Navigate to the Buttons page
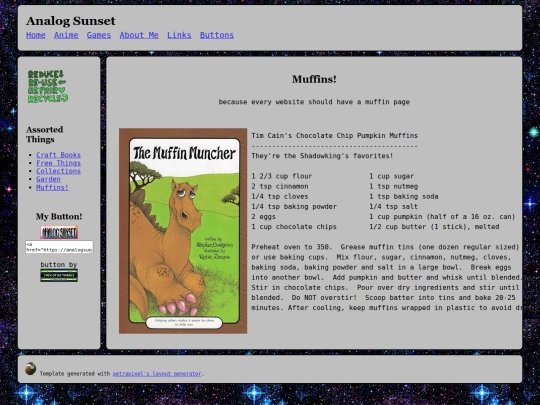Screen dimensions: 540x405 (x=217, y=35)
